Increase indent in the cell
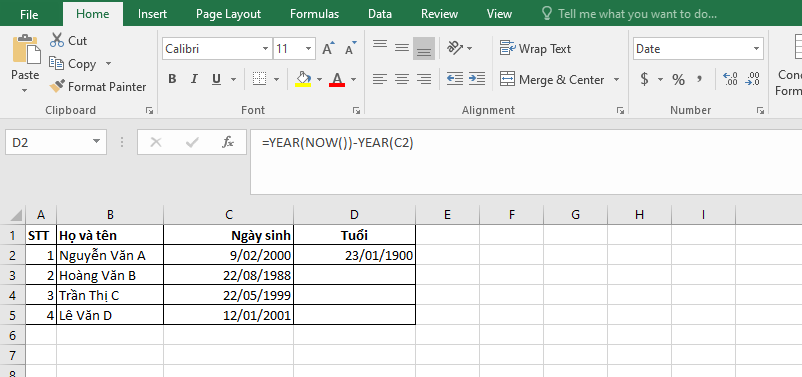 (x=477, y=79)
